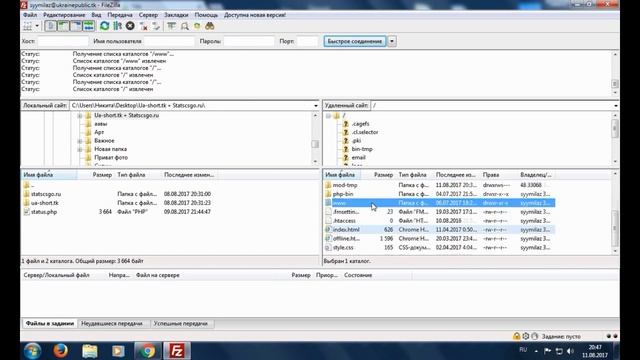This screenshot has height=360, width=640.
Task: Open the Файл menu
Action: (x=30, y=15)
